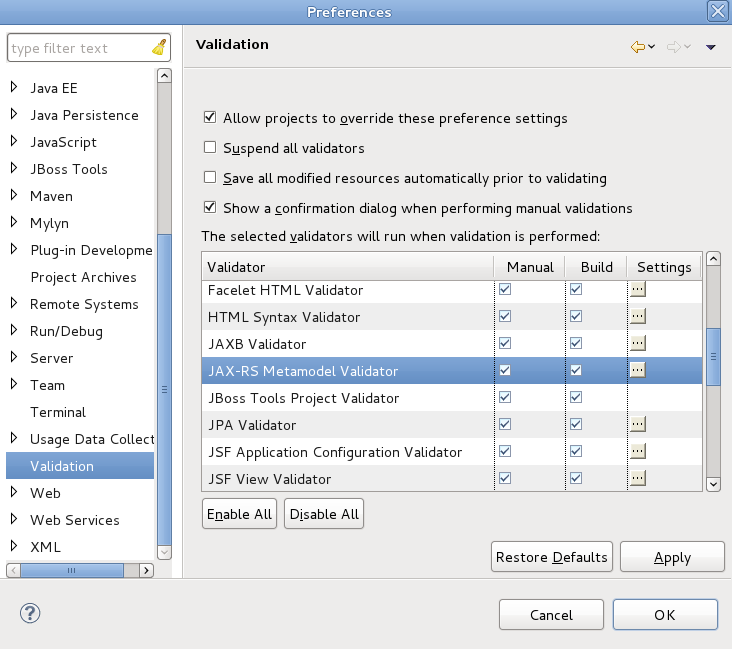The width and height of the screenshot is (732, 649).
Task: Open the help question mark icon
Action: point(30,613)
